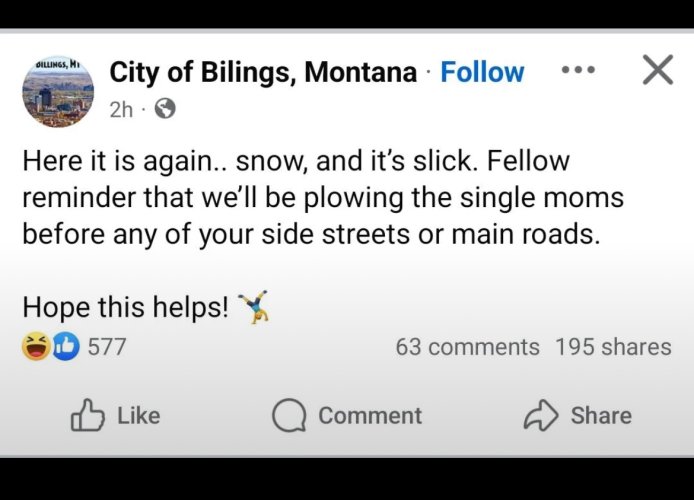Click the speech bubble comment icon
The width and height of the screenshot is (694, 500).
click(289, 416)
